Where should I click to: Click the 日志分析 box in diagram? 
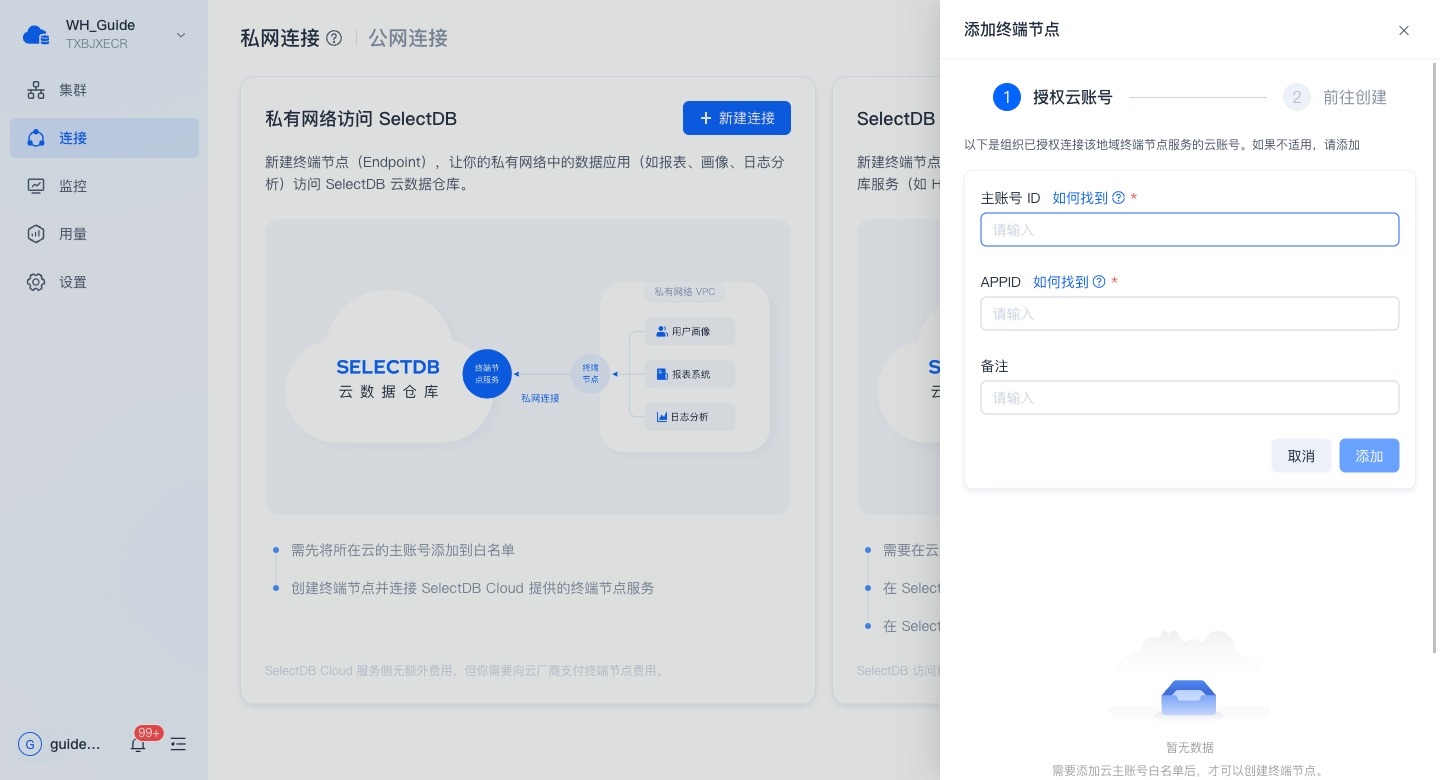690,417
